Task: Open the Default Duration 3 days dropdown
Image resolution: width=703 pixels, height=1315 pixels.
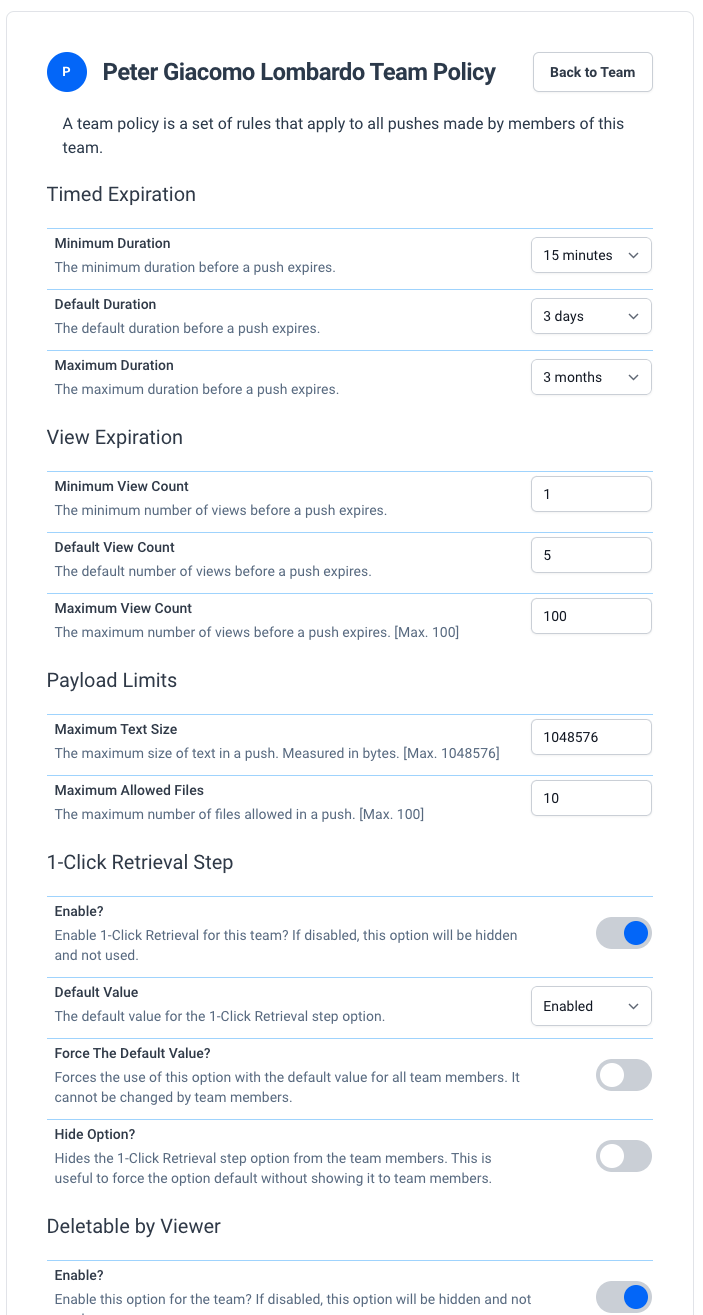Action: click(591, 316)
